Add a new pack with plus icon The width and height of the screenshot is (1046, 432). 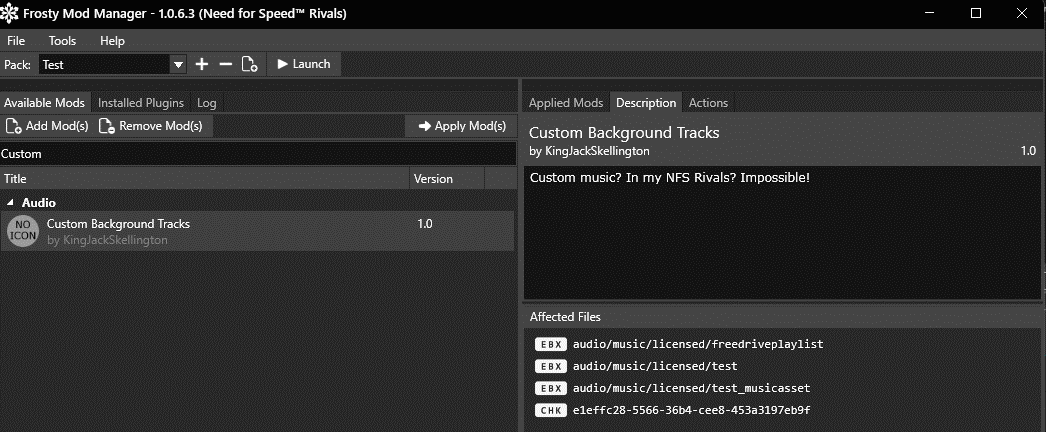point(201,64)
